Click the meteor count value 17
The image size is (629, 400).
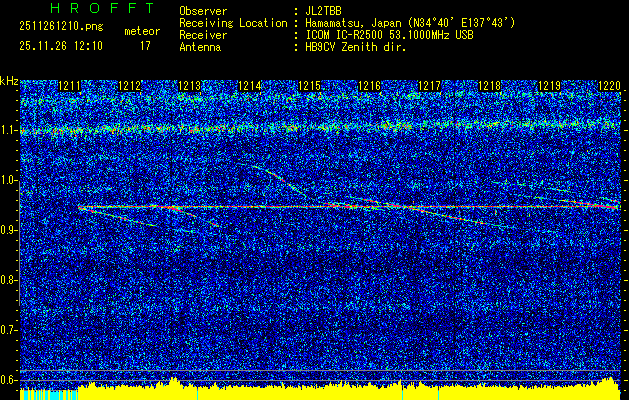146,46
